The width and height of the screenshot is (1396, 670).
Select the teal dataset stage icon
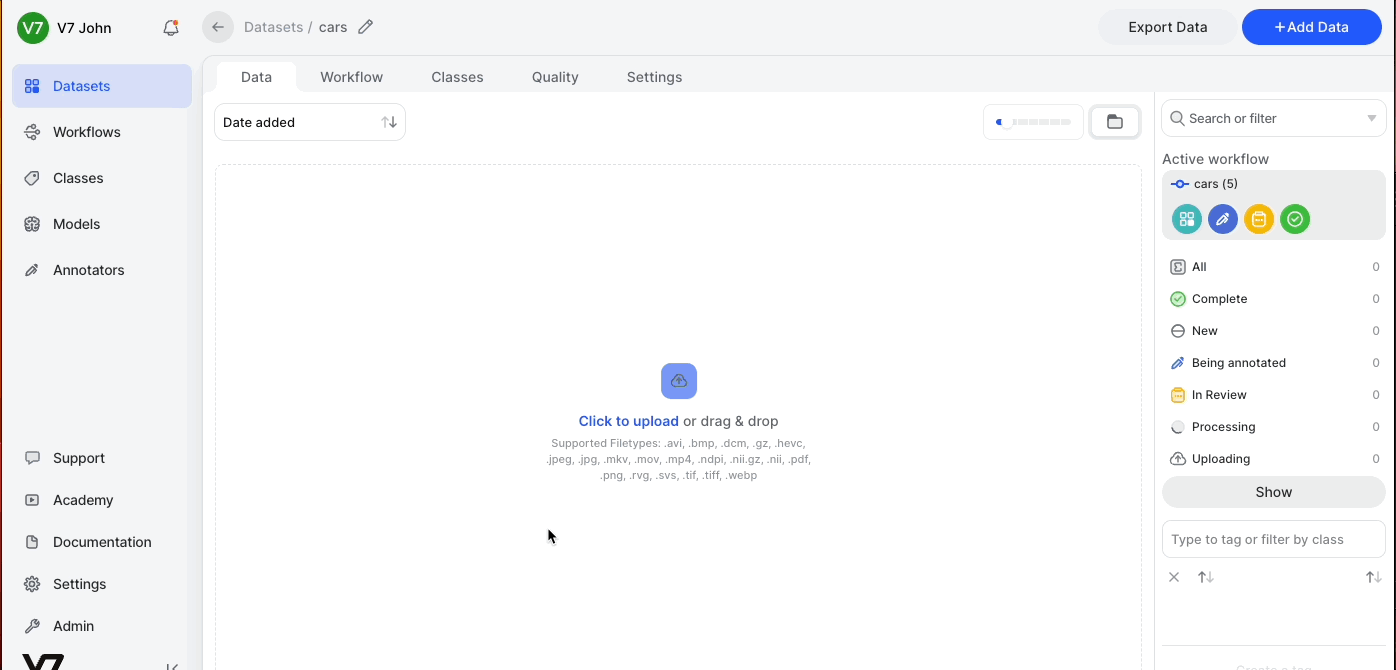point(1187,219)
